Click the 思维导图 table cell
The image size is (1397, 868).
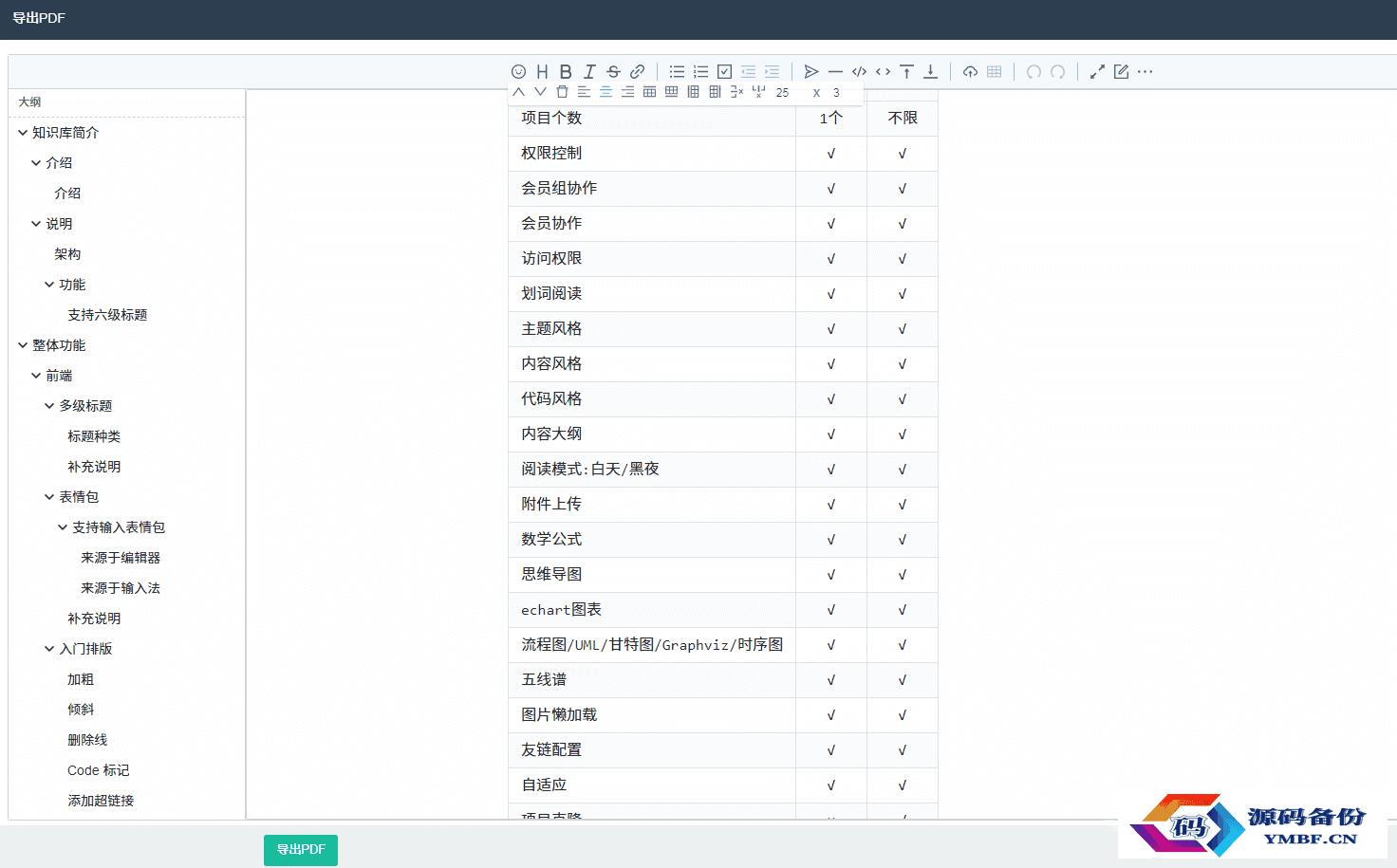652,575
